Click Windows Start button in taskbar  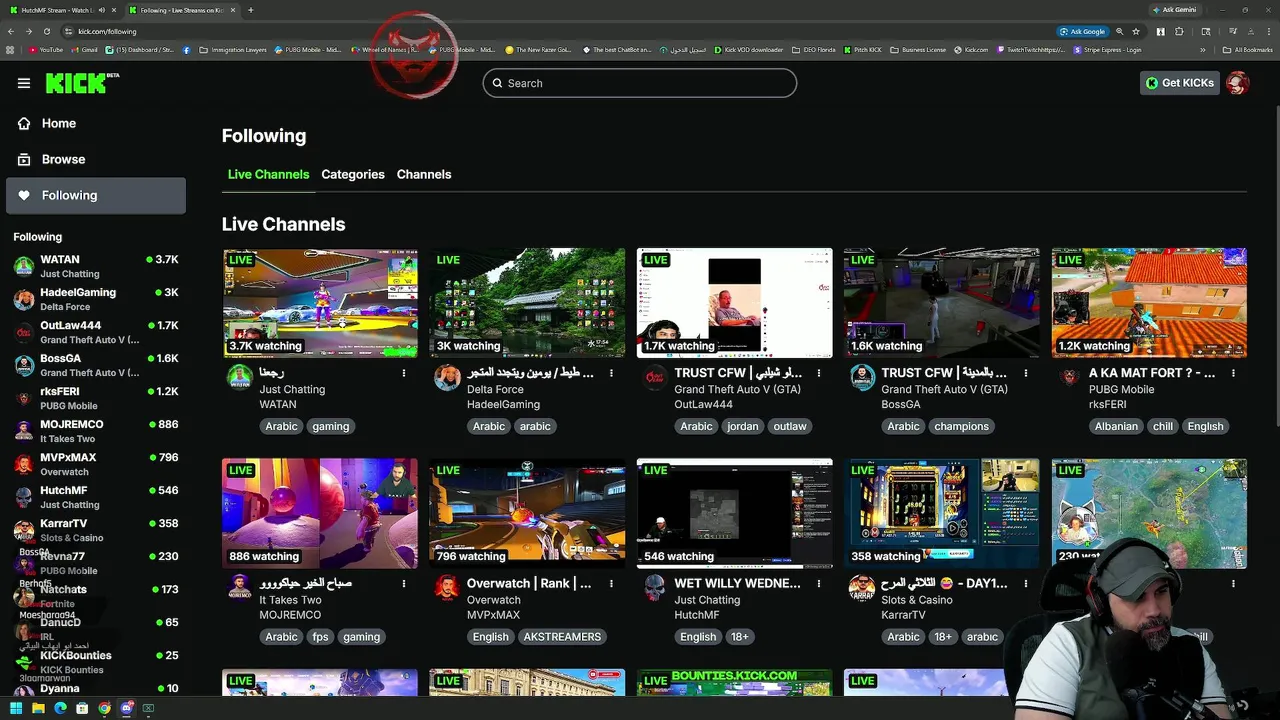coord(16,708)
